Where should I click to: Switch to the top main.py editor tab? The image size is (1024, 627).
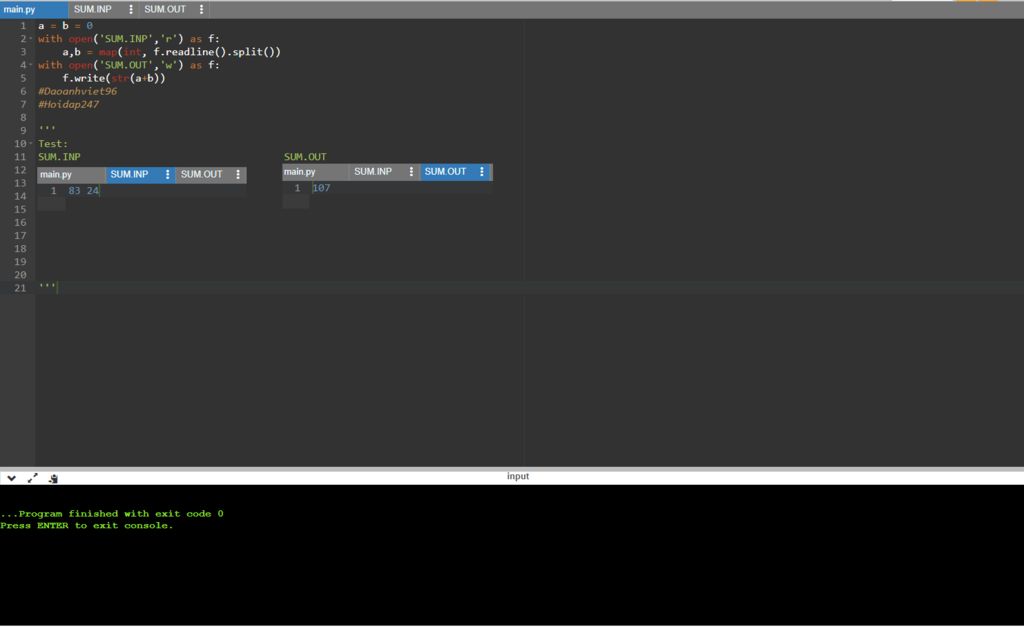33,9
